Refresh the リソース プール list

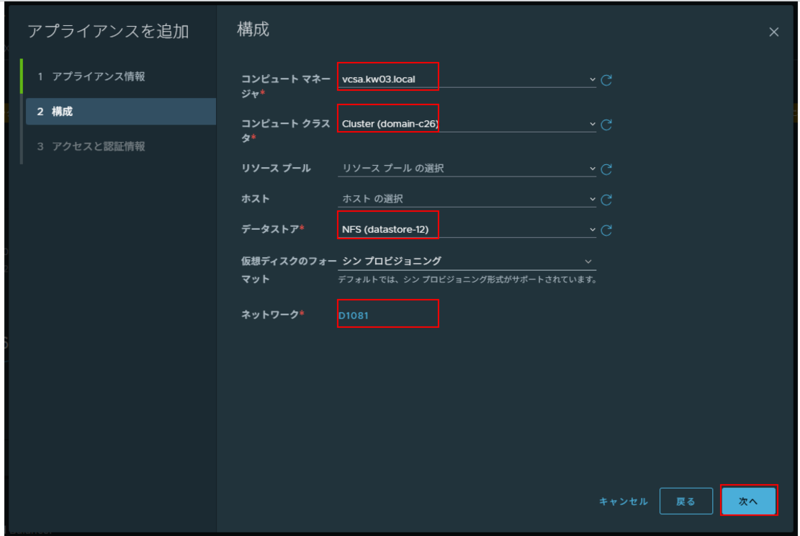coord(606,169)
